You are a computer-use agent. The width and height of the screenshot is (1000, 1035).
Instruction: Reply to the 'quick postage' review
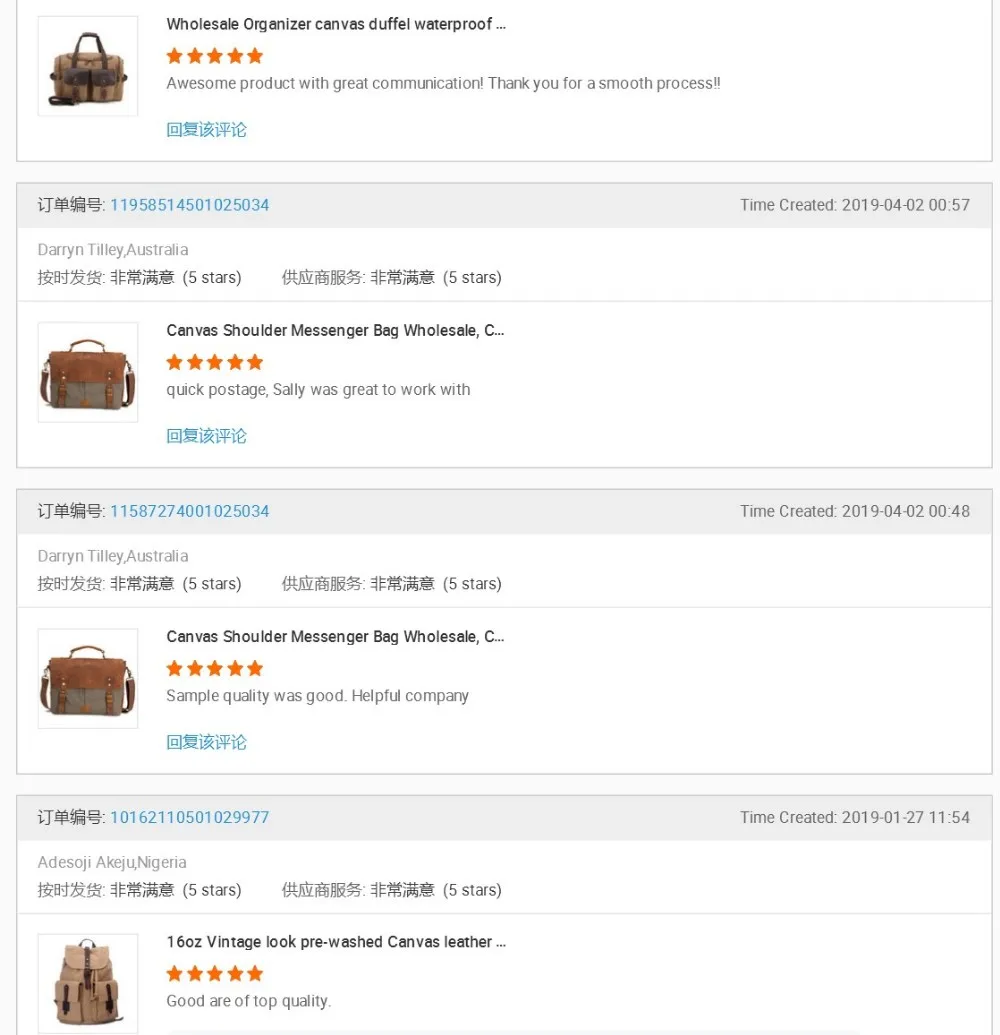(x=206, y=436)
